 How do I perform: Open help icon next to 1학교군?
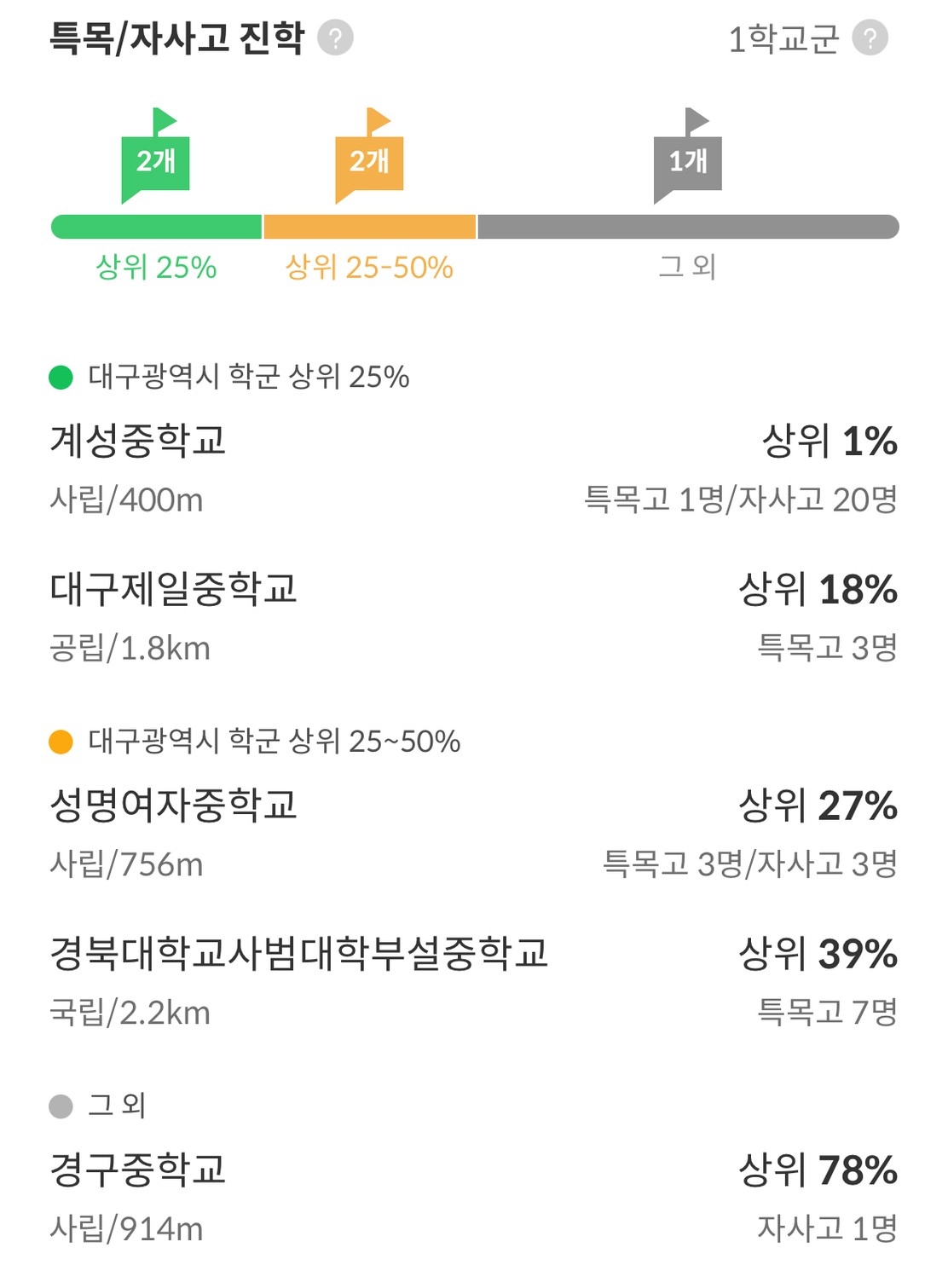pos(870,38)
